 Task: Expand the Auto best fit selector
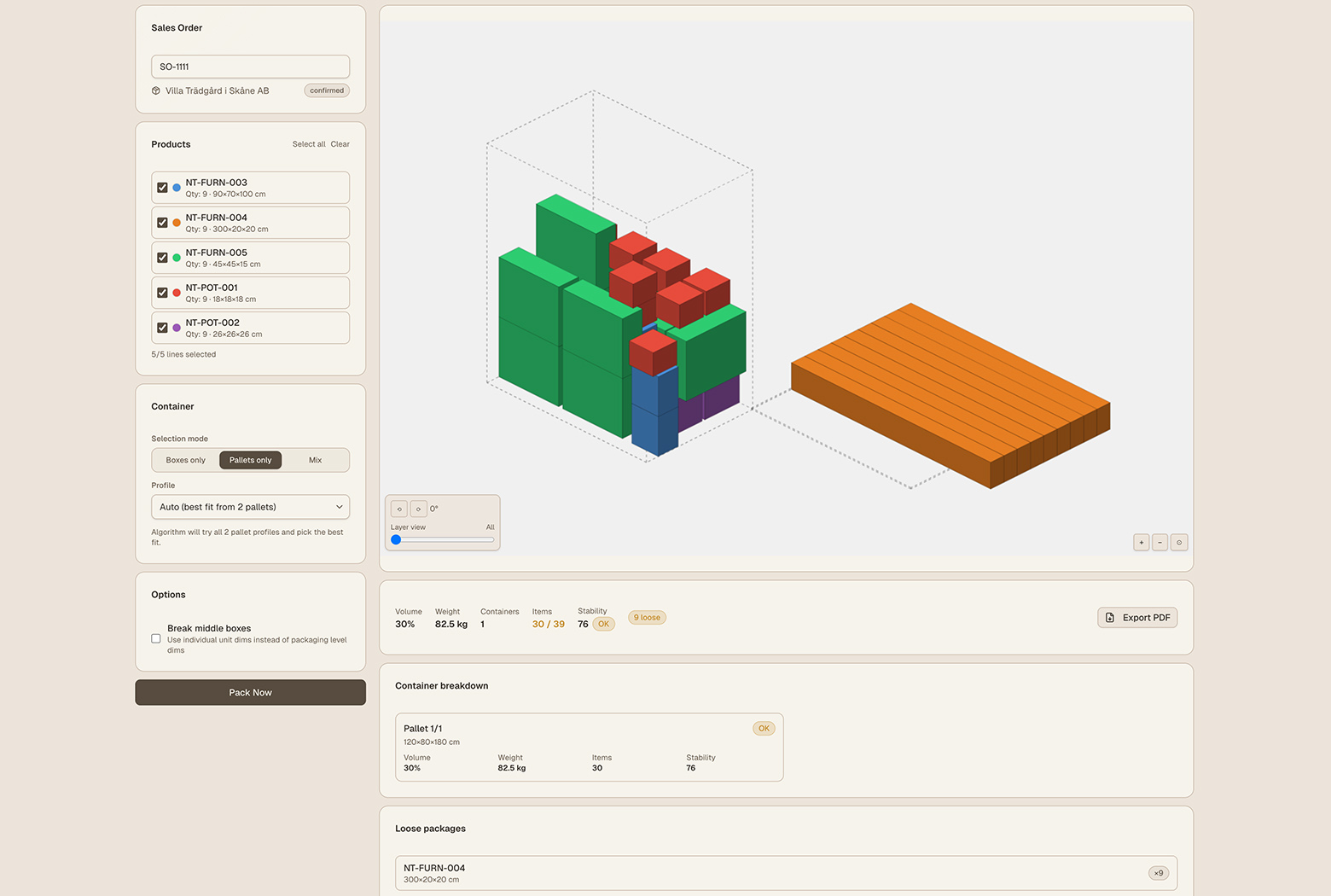pos(250,506)
